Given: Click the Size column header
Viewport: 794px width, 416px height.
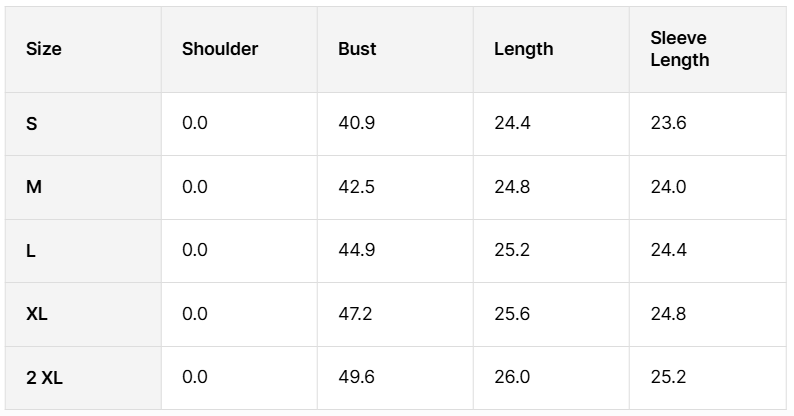Looking at the screenshot, I should (x=44, y=49).
